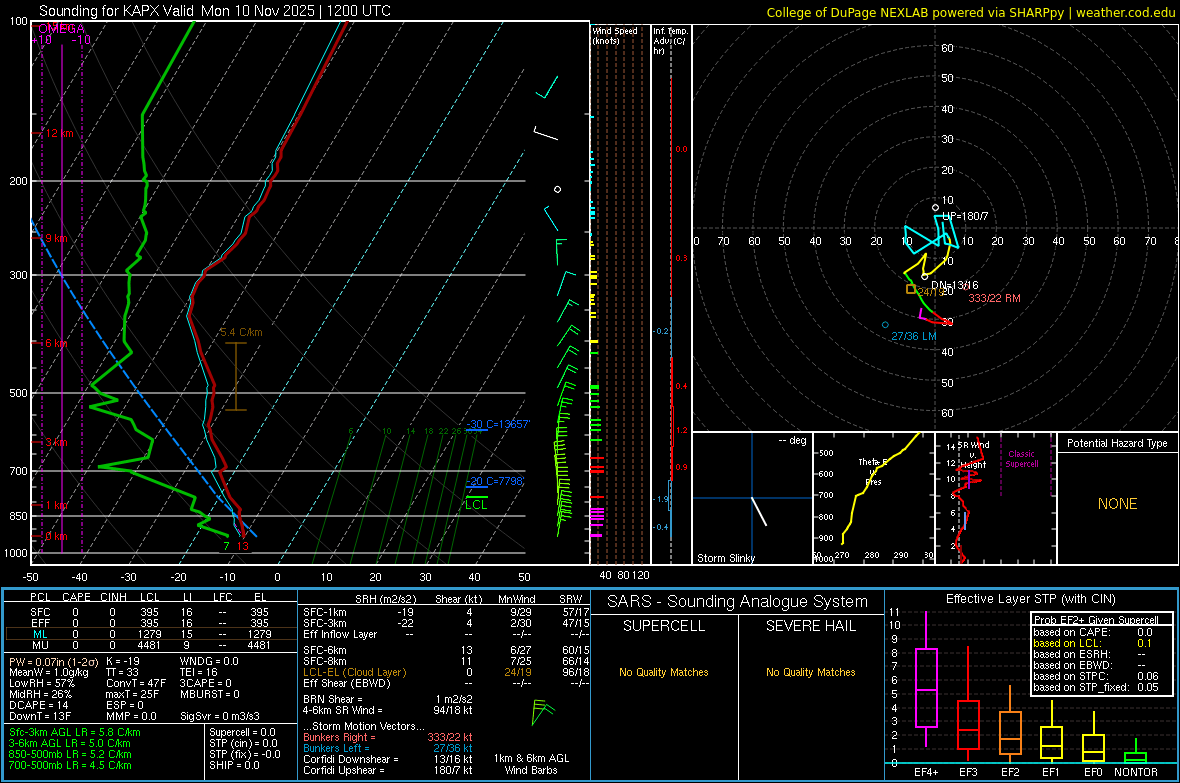Click the 'Inf. Temp. Adv.' panel header
1180x783 pixels.
tap(670, 41)
